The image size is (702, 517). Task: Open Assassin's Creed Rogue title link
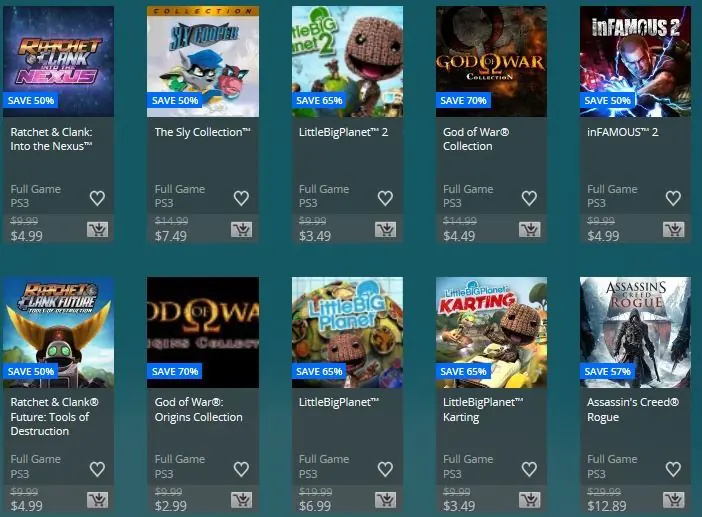click(633, 410)
